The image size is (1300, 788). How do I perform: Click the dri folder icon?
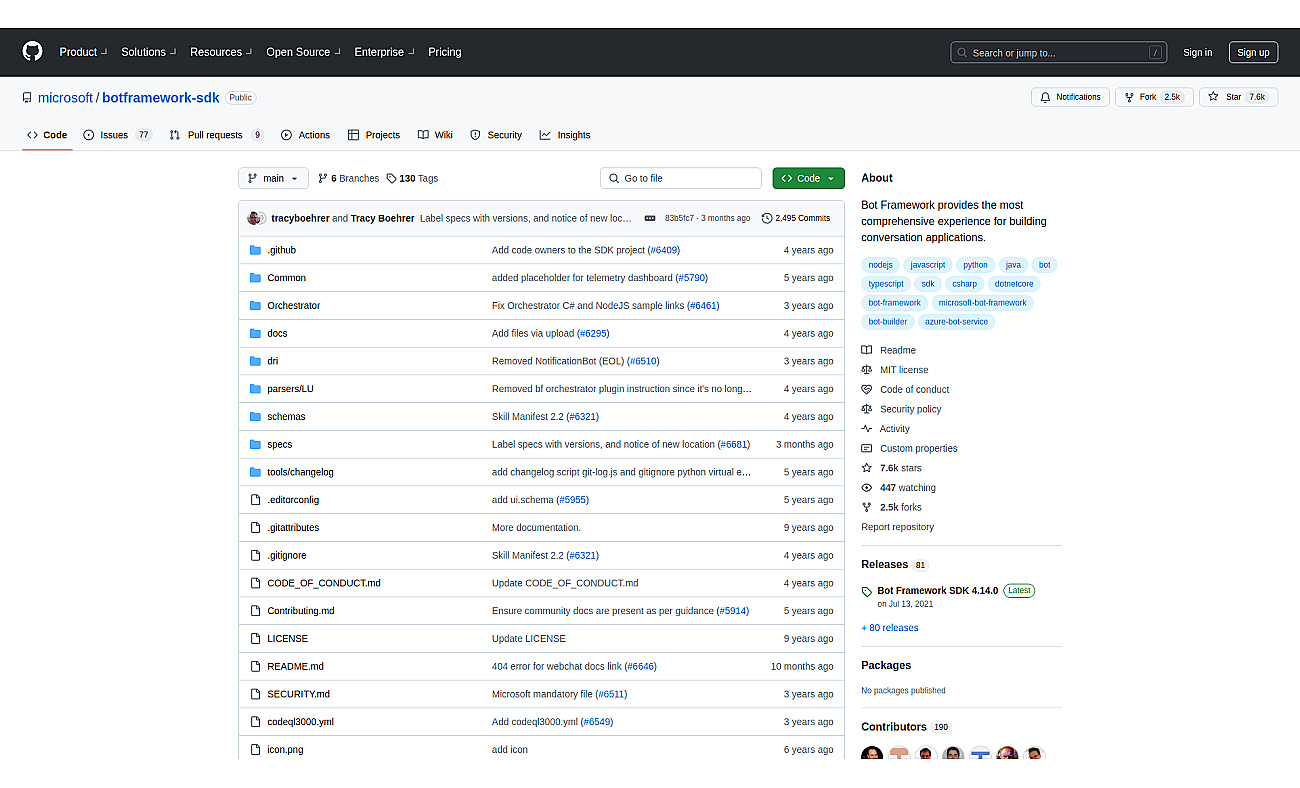[x=255, y=361]
